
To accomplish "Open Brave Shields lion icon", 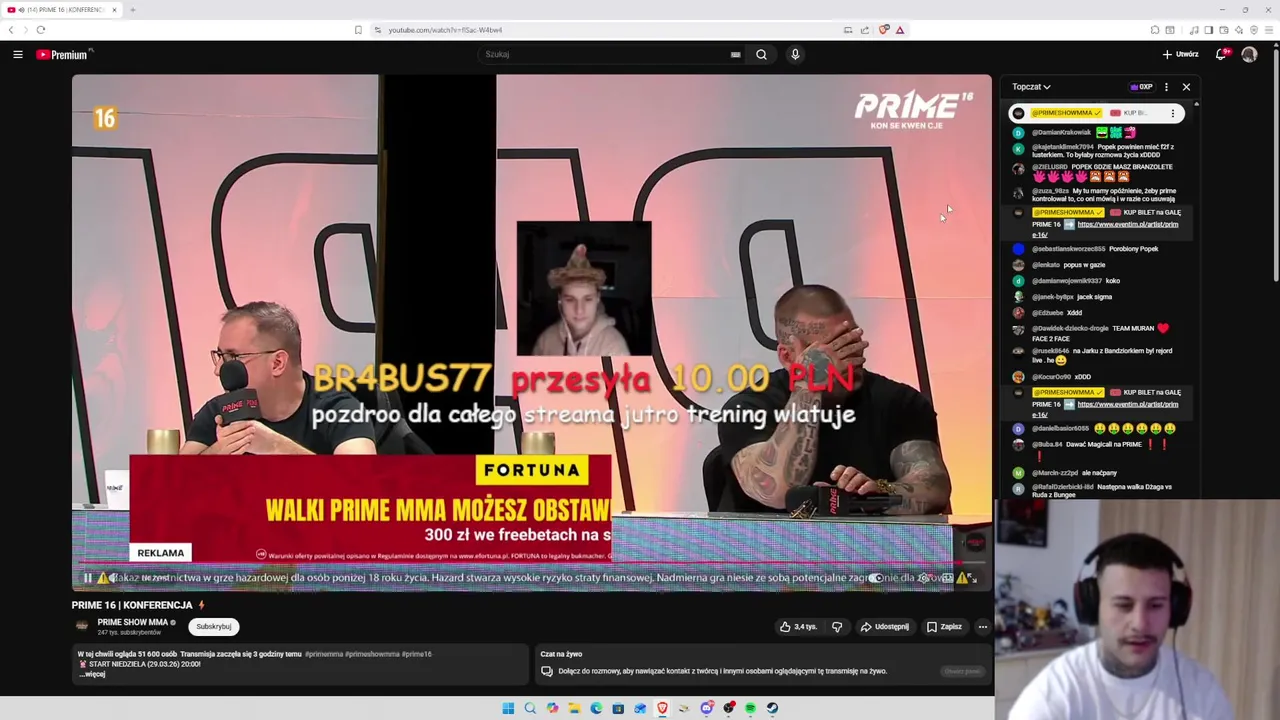I will 884,30.
